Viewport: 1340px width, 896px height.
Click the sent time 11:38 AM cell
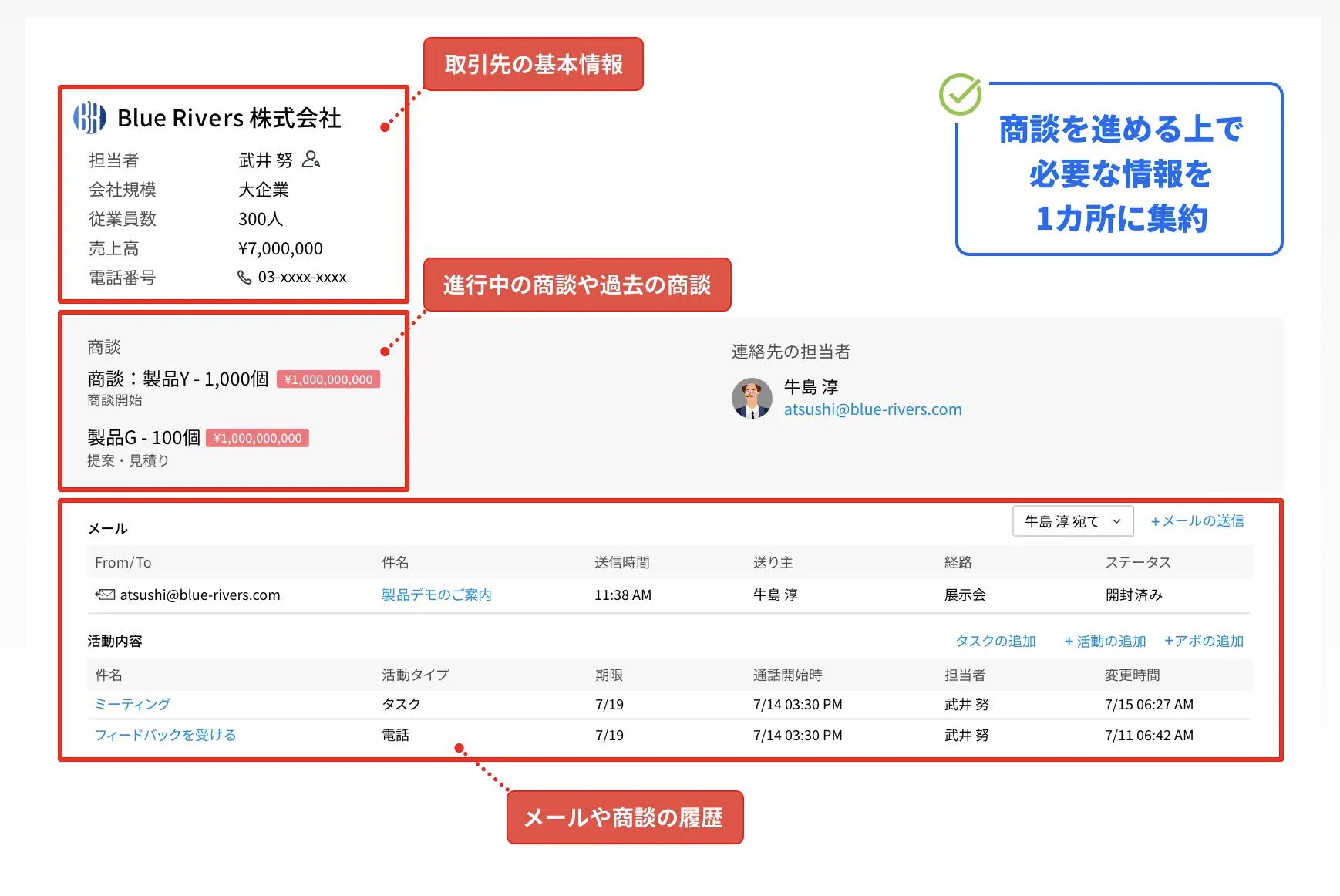point(623,595)
